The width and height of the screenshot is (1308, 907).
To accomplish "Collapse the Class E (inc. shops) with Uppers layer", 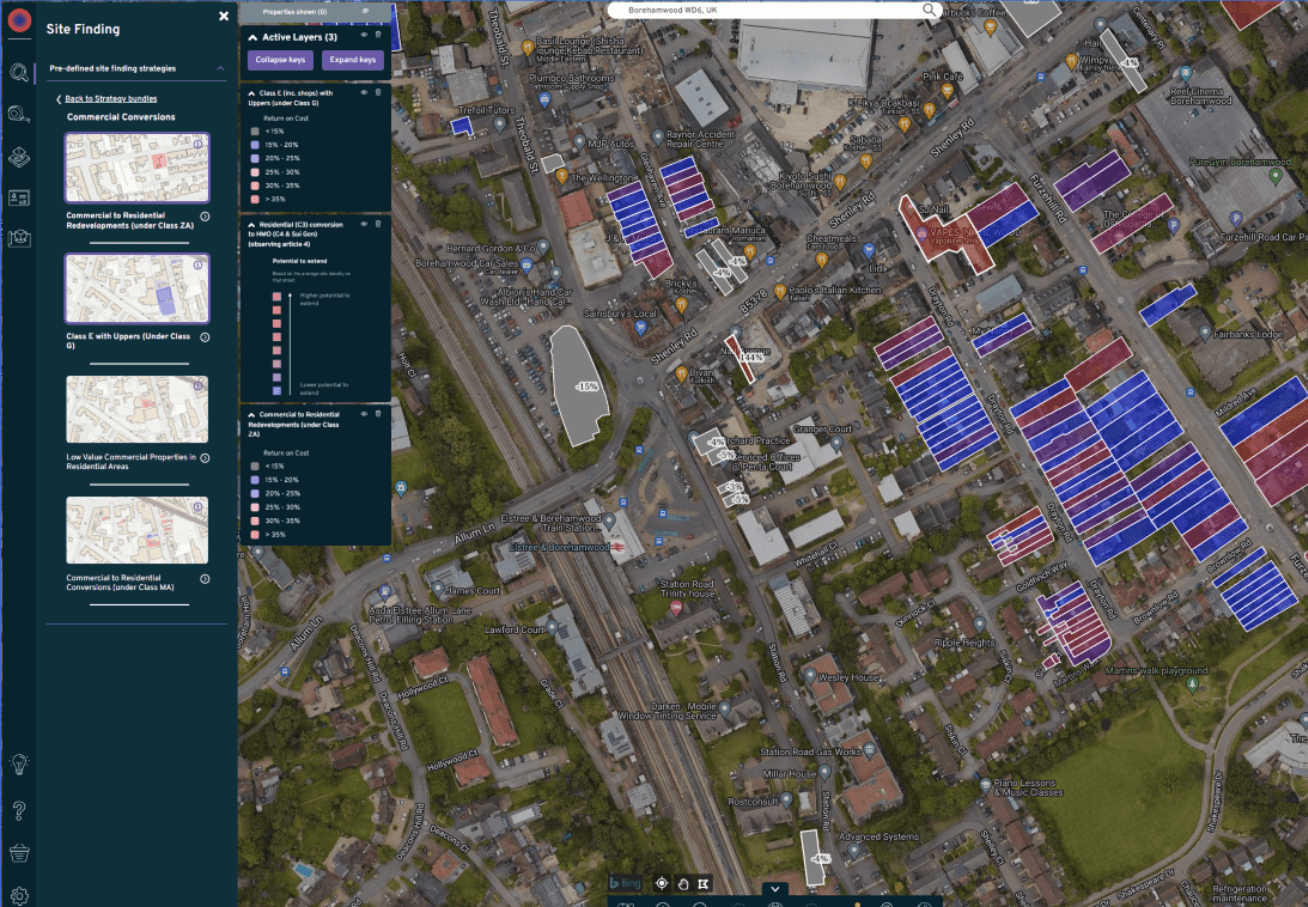I will [x=252, y=93].
